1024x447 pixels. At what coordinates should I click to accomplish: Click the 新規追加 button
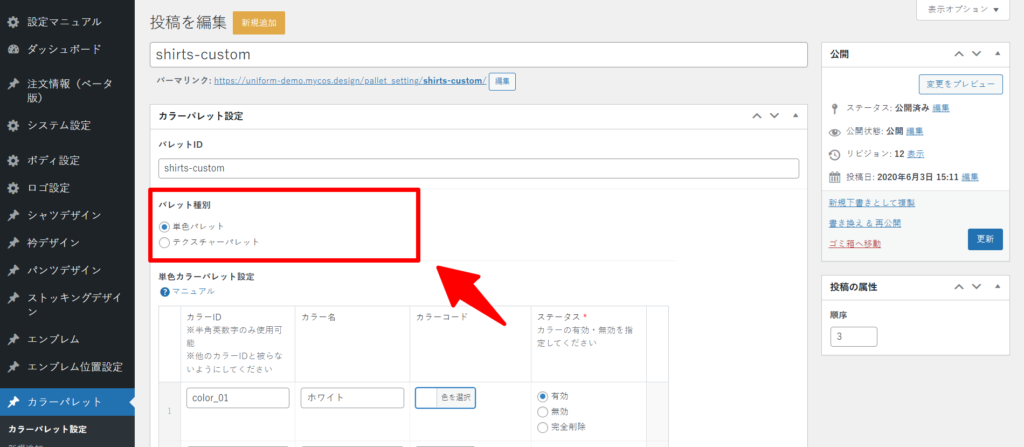(x=259, y=22)
